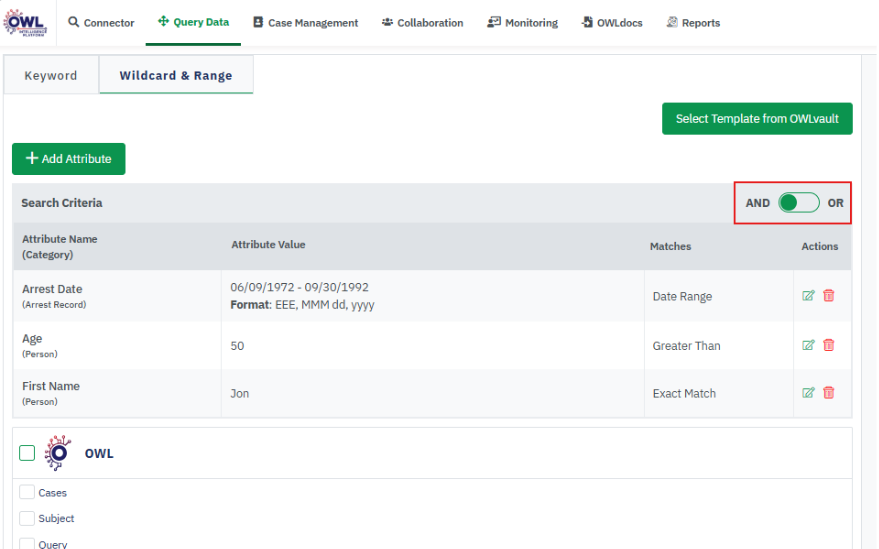
Task: Click the Age attribute name
Action: pos(32,339)
